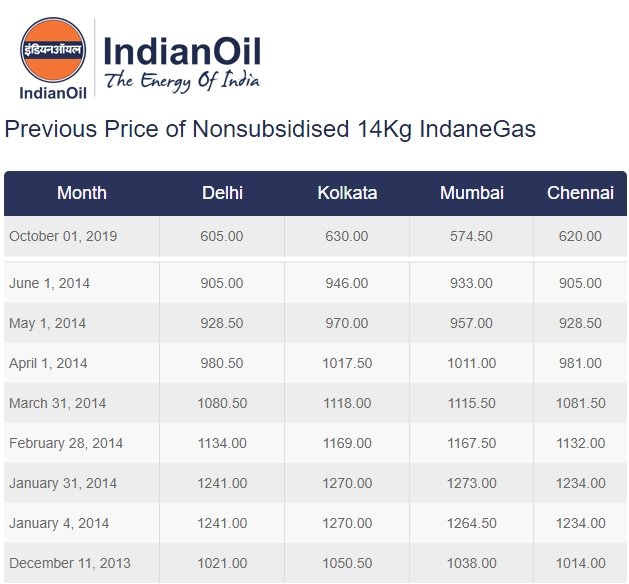
Task: Click Mumbai price 1011.00 for April 2014
Action: (472, 363)
